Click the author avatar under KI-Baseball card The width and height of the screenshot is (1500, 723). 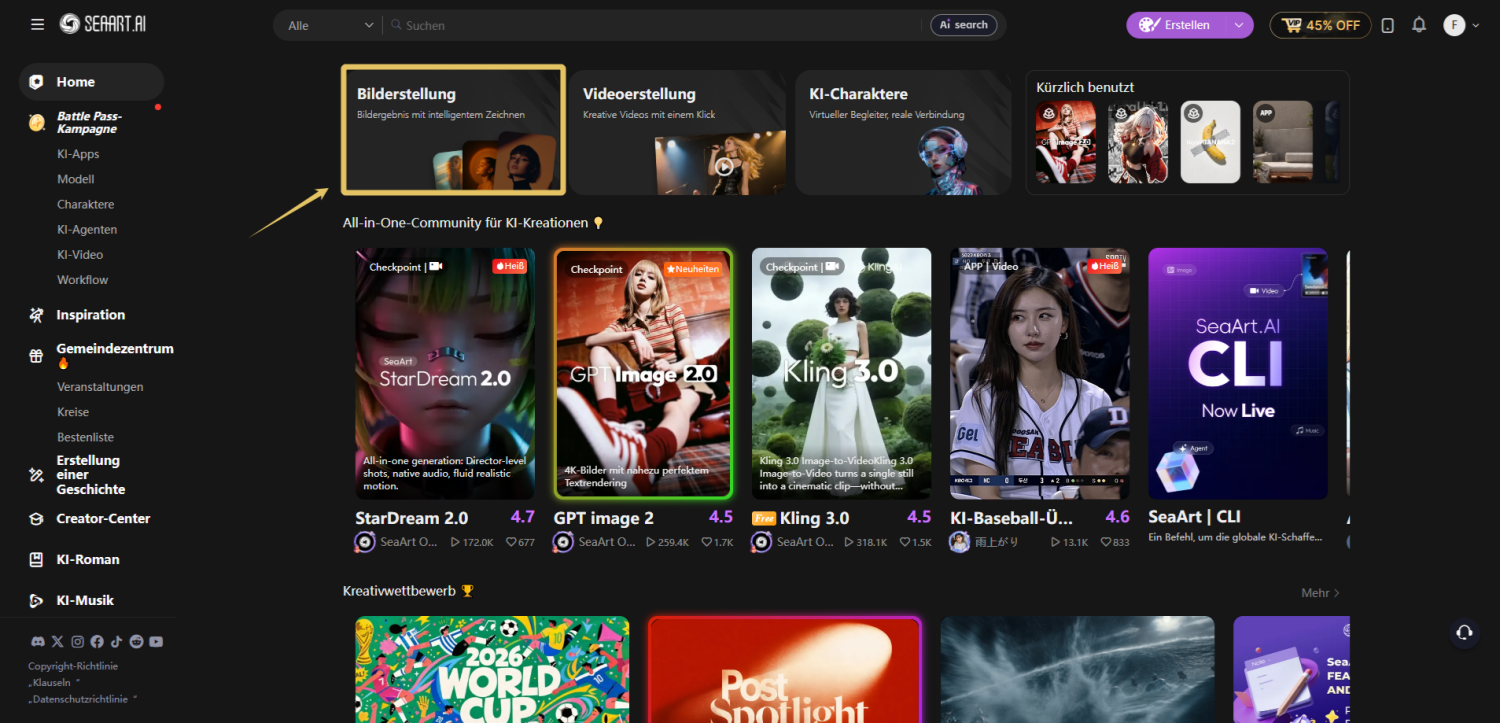tap(959, 542)
